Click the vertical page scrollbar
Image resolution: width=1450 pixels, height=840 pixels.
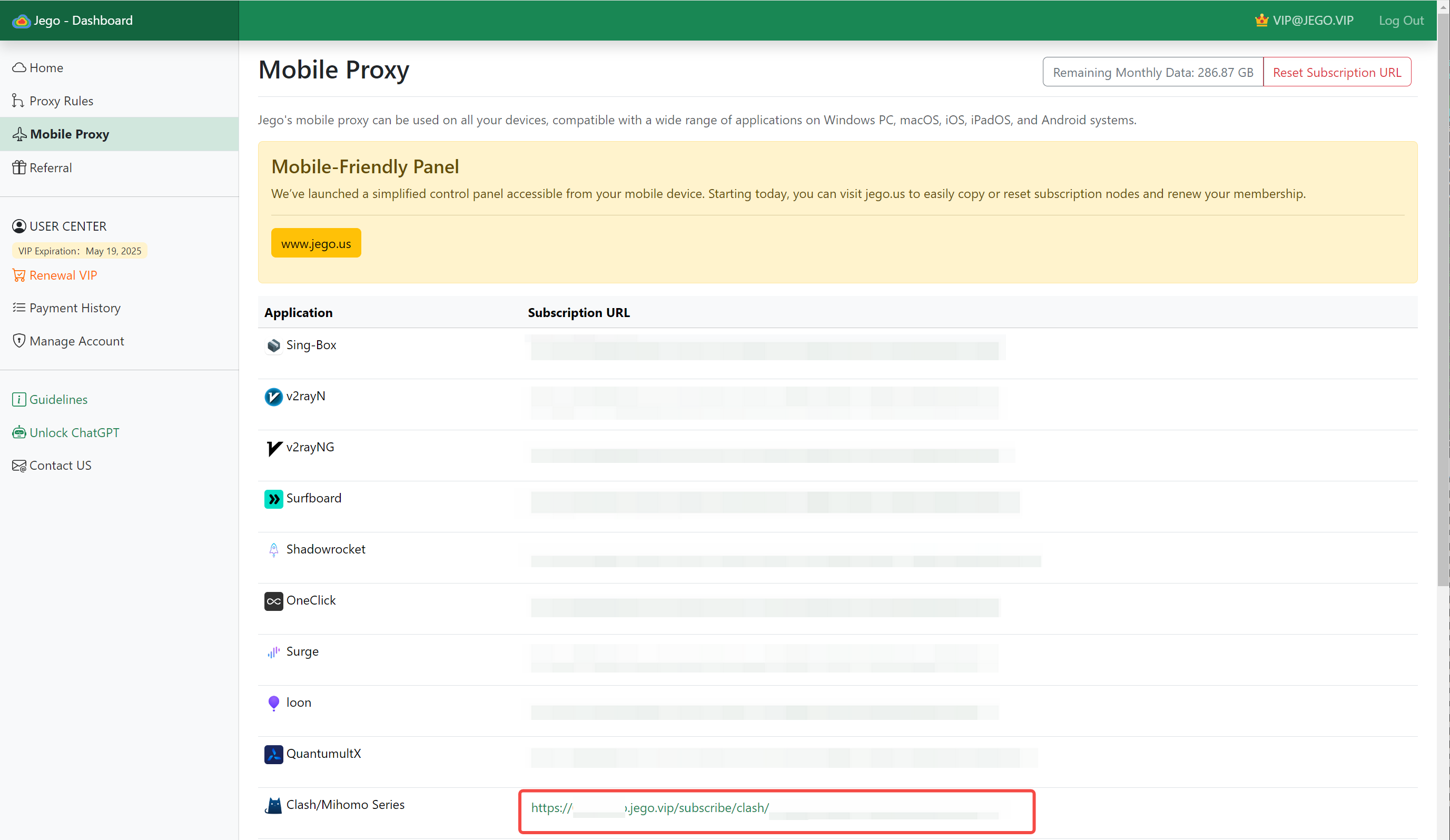coord(1443,299)
